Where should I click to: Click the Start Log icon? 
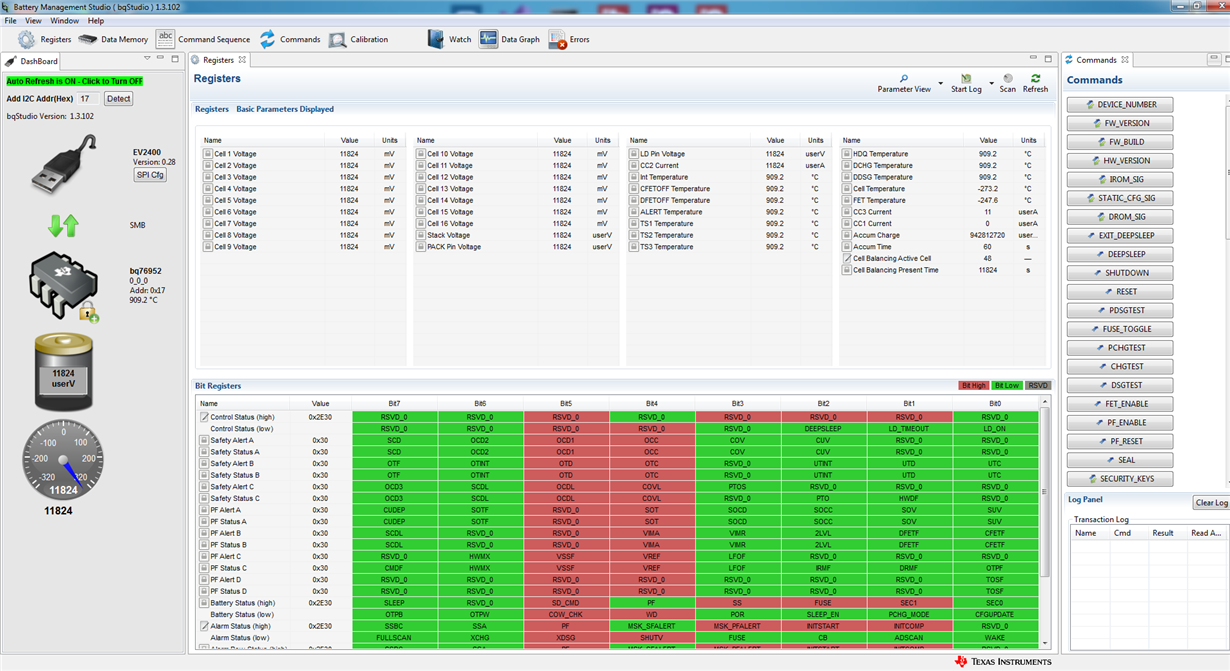point(966,78)
